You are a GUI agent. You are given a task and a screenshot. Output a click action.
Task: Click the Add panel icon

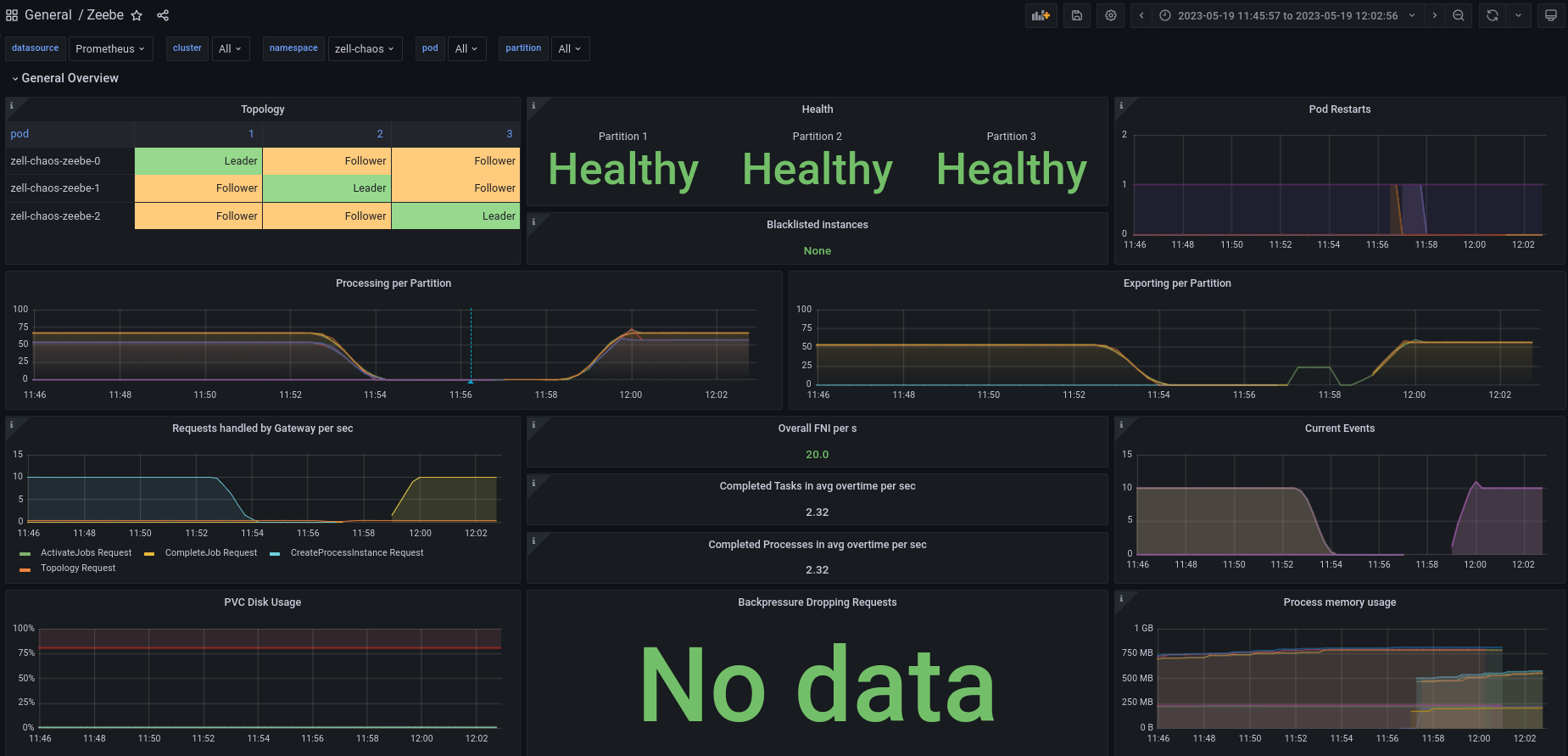tap(1041, 15)
